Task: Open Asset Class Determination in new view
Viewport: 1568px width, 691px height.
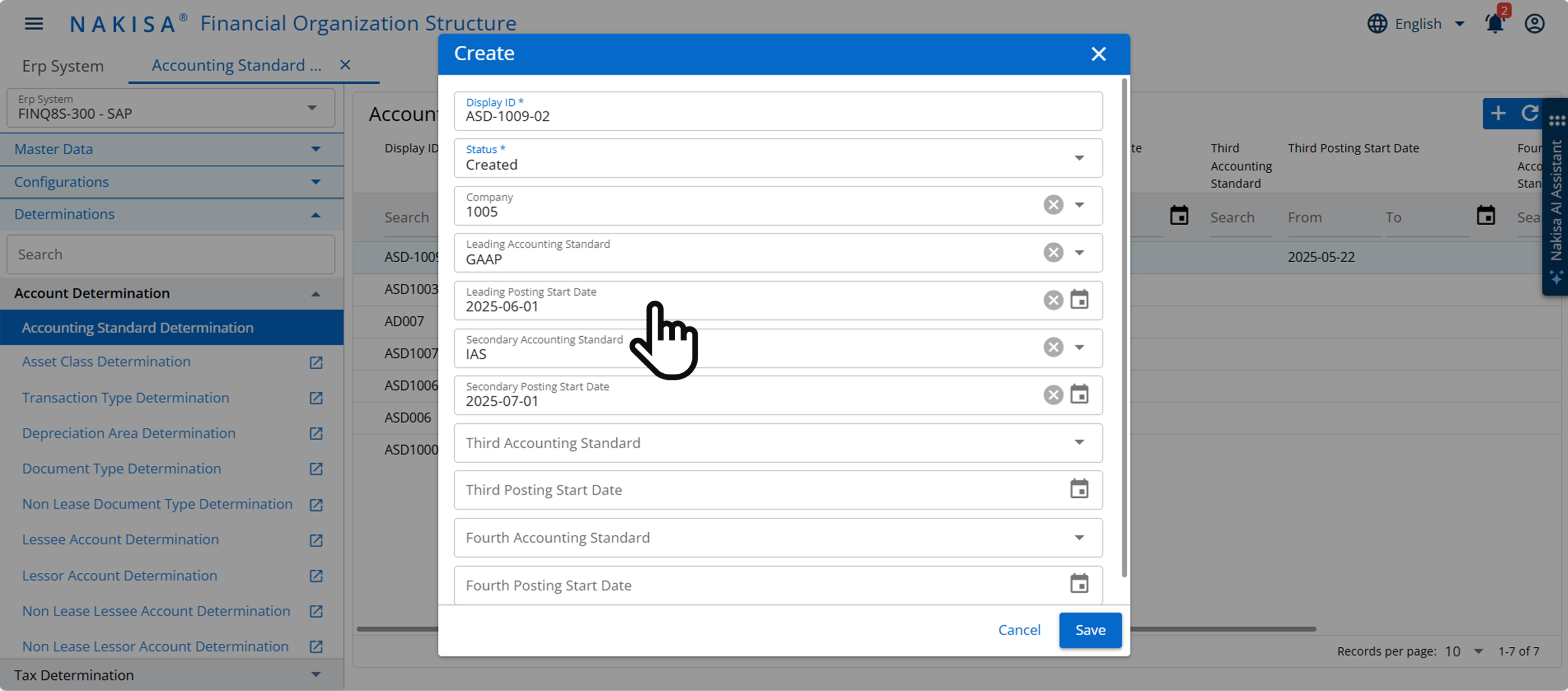Action: [x=316, y=362]
